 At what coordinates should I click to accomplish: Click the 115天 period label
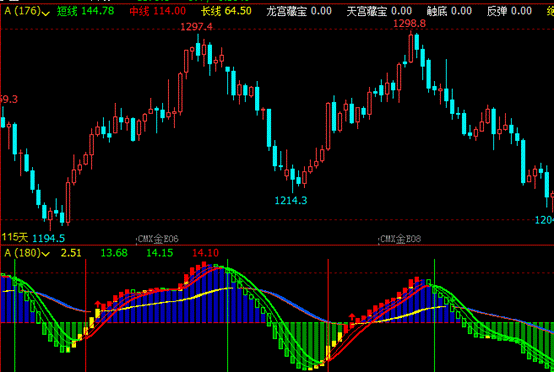(x=15, y=237)
